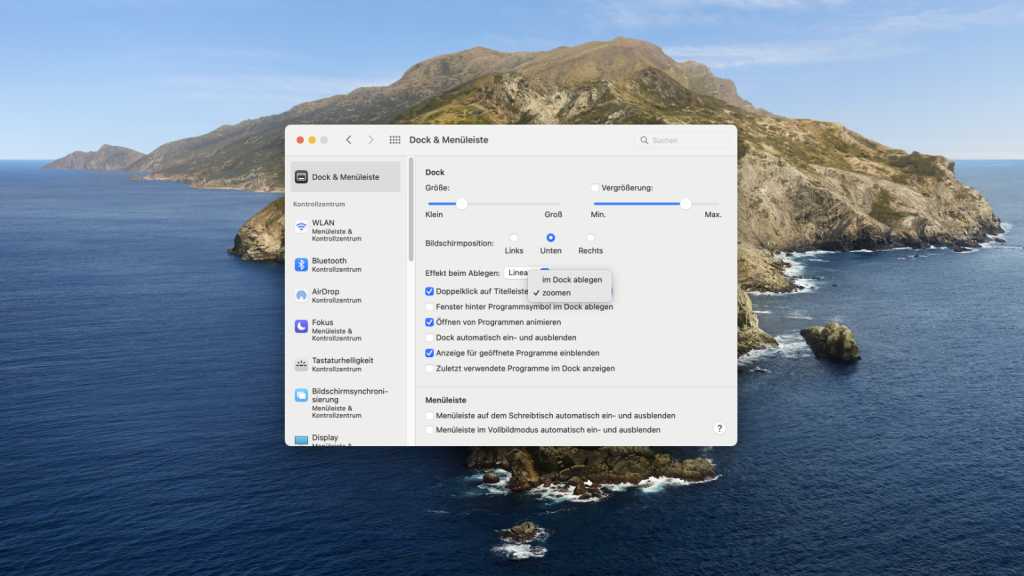
Task: Enable Menüleiste auf dem Schreibtisch automatisch ausblenden
Action: [x=429, y=415]
